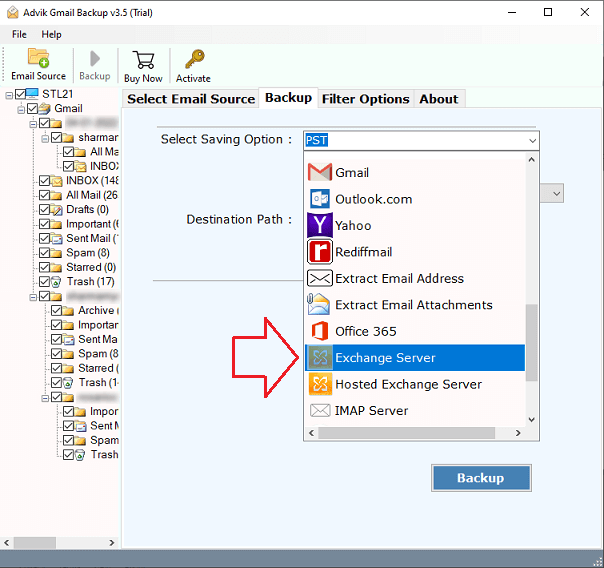Open the partially hidden dropdown right of list
This screenshot has width=604, height=568.
point(556,194)
